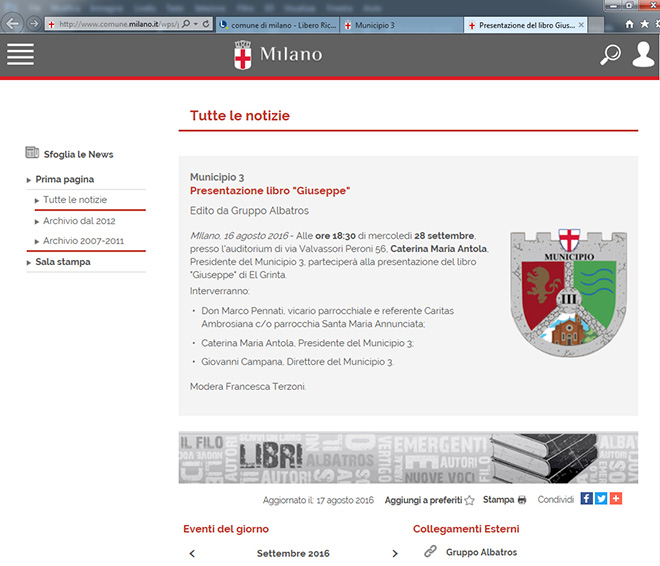This screenshot has height=566, width=660.
Task: Go to next month in calendar
Action: click(395, 553)
